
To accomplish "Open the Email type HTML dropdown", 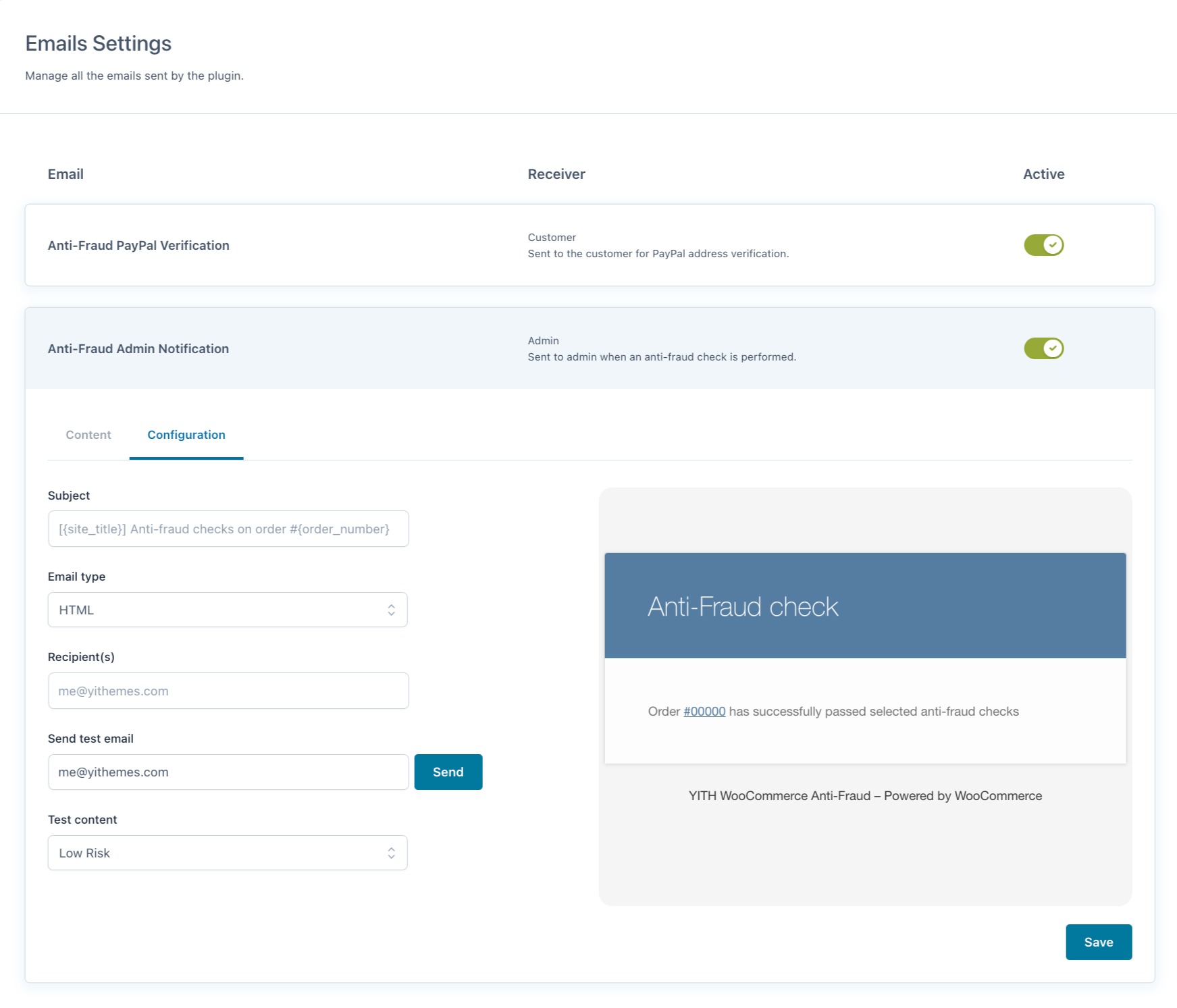I will 227,610.
